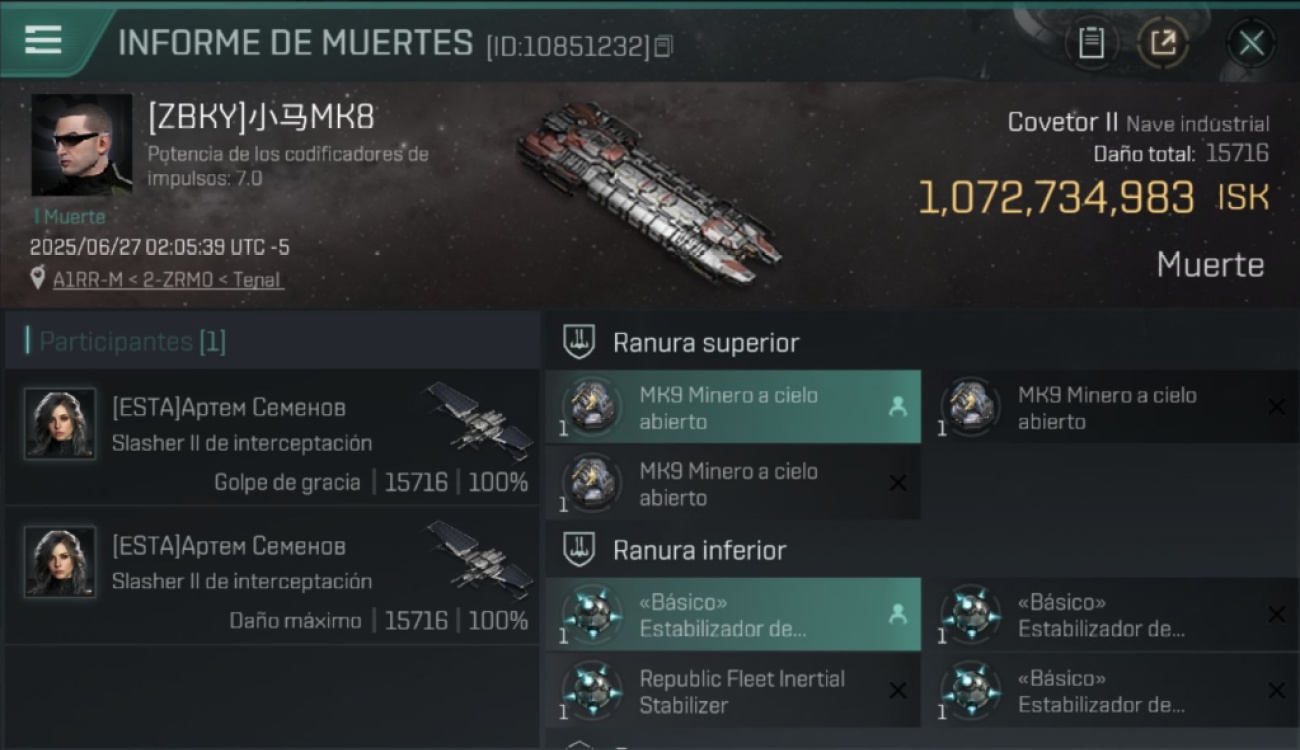
Task: Open the A1RR-M system location link
Action: (167, 280)
